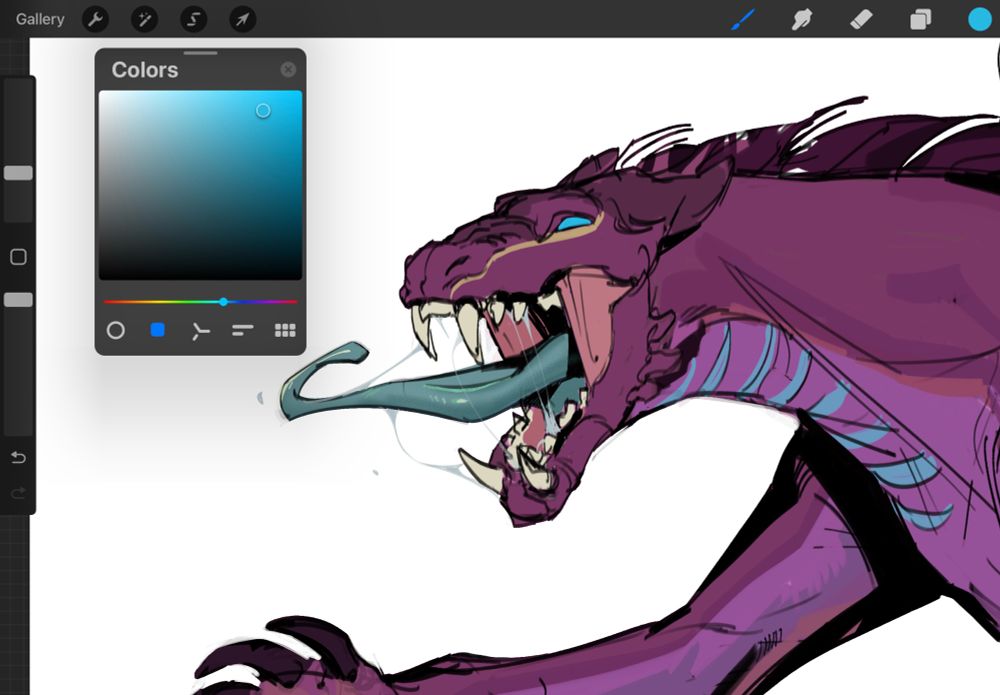
Task: Activate the Transform arrow tool
Action: [243, 20]
